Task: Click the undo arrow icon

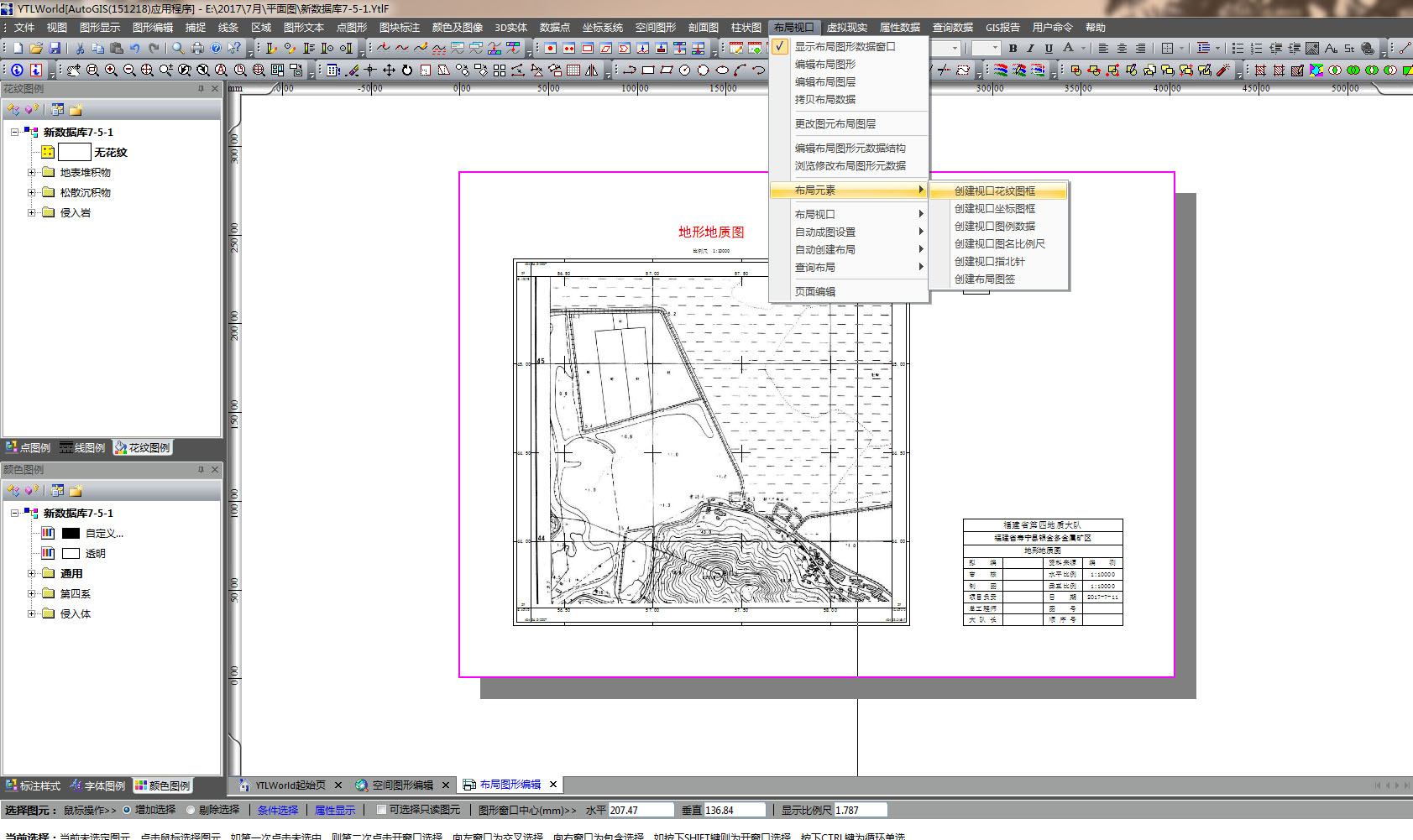Action: 135,49
